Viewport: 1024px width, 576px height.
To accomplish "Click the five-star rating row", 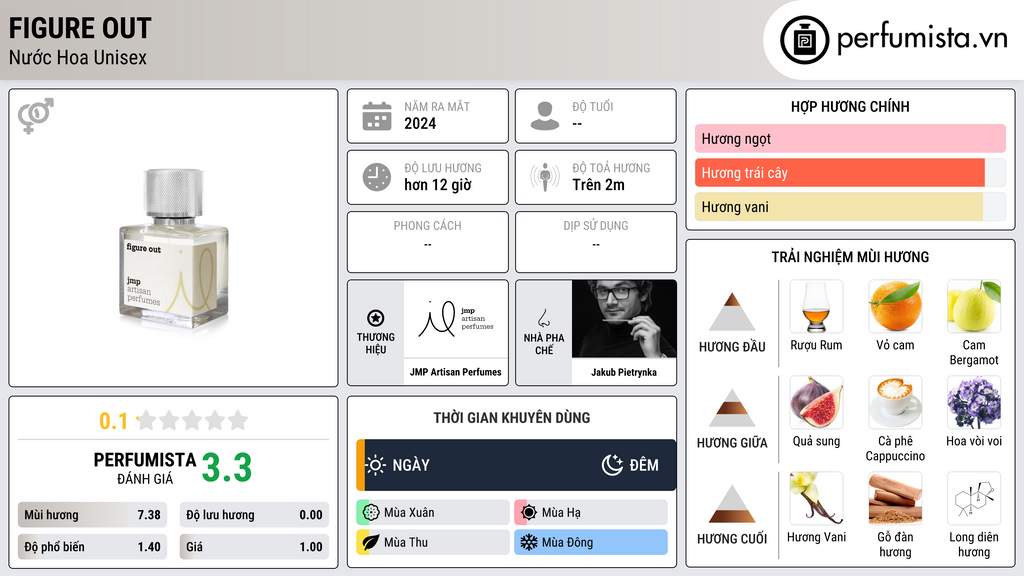I will tap(193, 421).
